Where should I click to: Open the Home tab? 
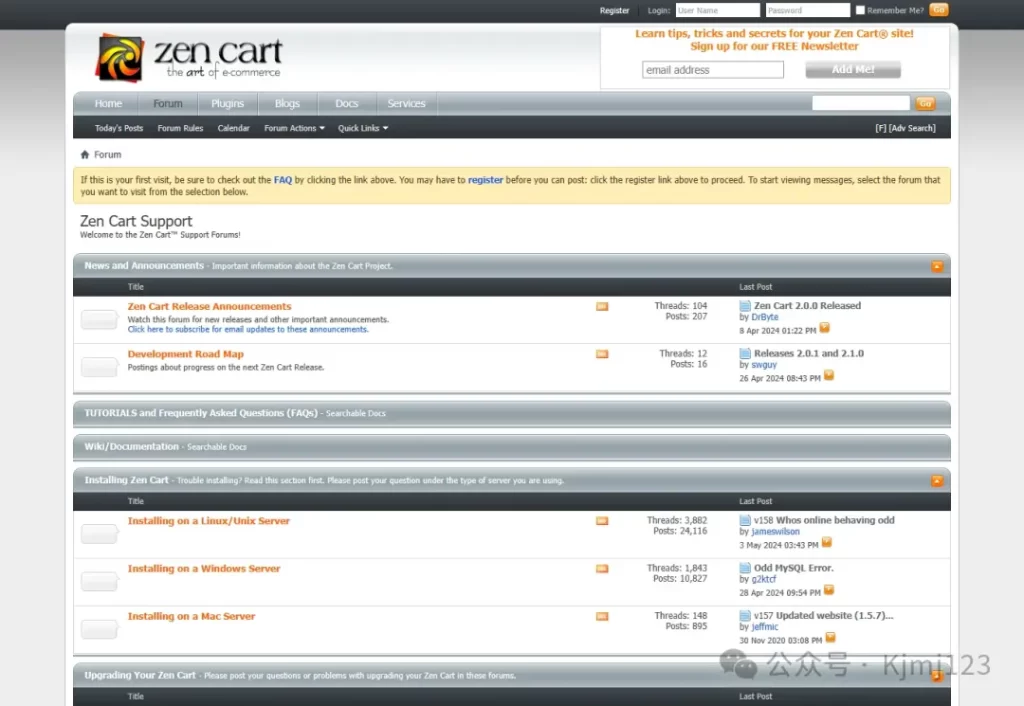pyautogui.click(x=108, y=103)
